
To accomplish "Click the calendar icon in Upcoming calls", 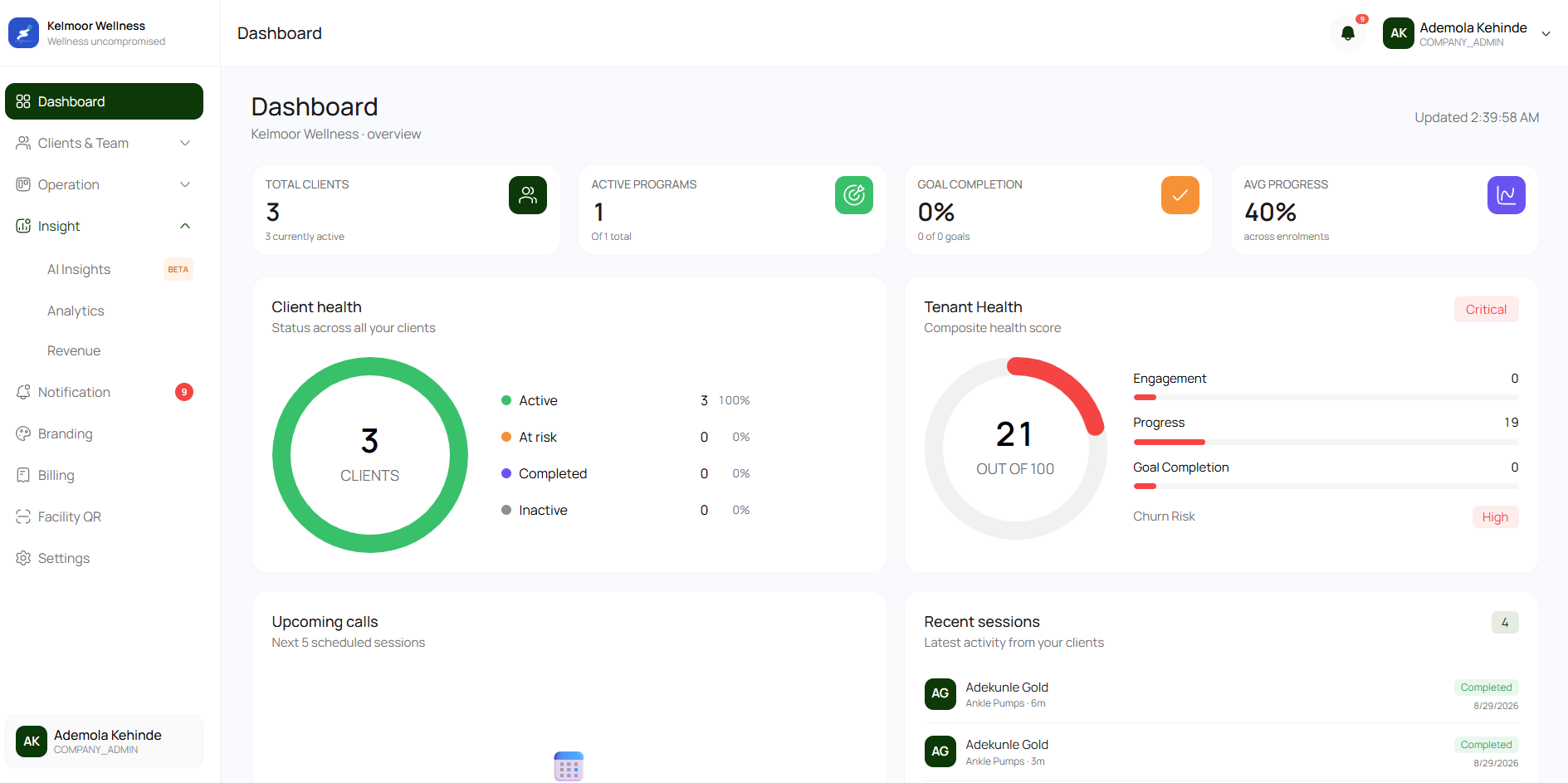I will click(x=569, y=766).
